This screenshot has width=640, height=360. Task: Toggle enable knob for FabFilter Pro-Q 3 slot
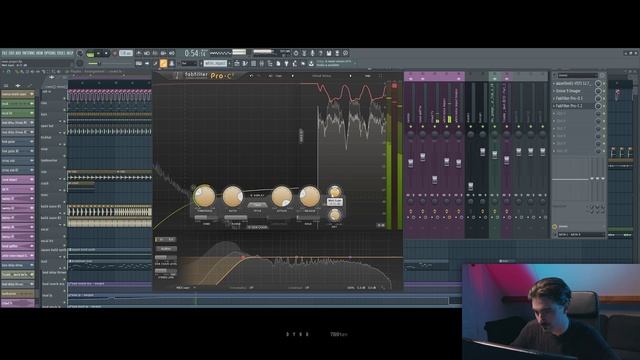coord(598,98)
